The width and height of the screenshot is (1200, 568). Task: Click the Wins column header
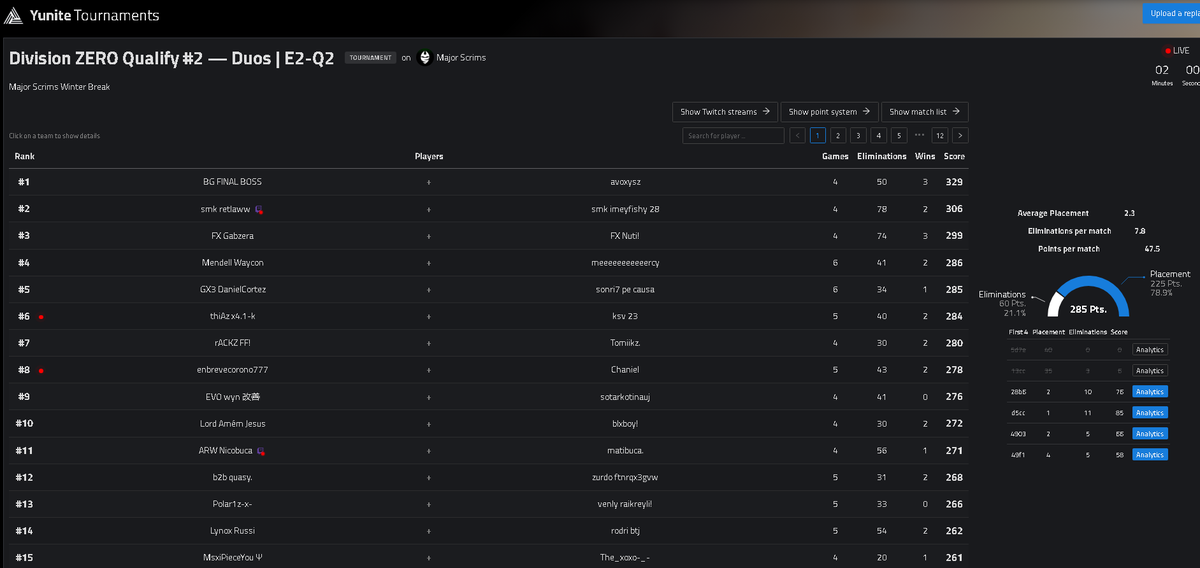pyautogui.click(x=925, y=156)
